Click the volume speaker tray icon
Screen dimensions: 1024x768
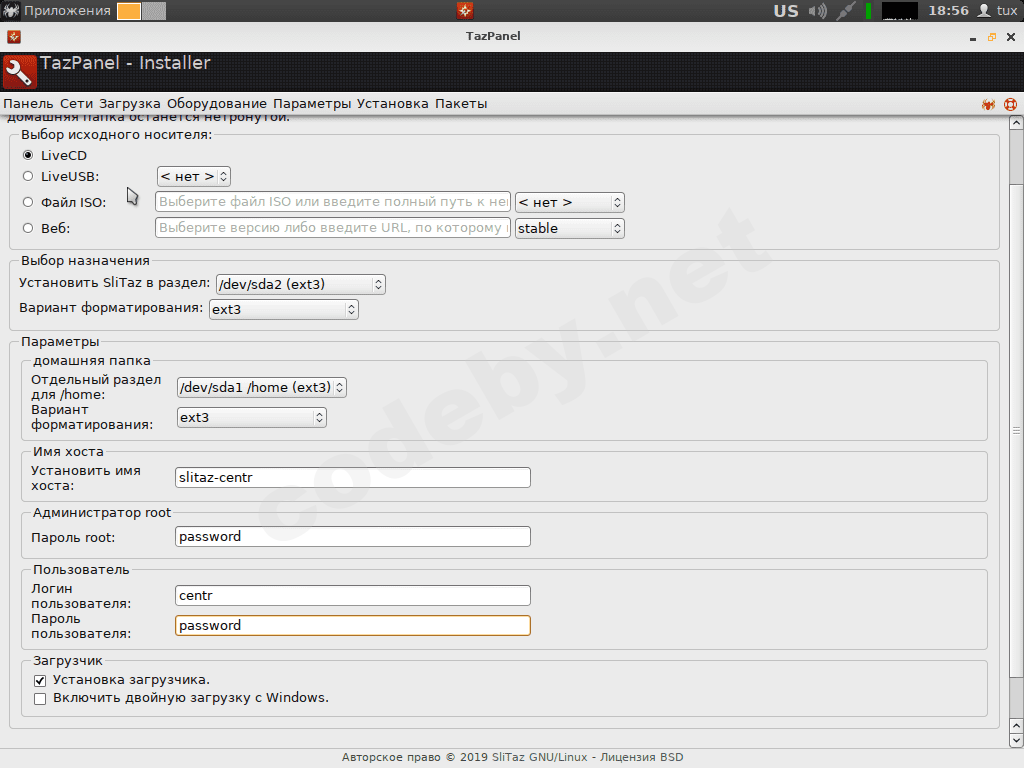click(817, 10)
